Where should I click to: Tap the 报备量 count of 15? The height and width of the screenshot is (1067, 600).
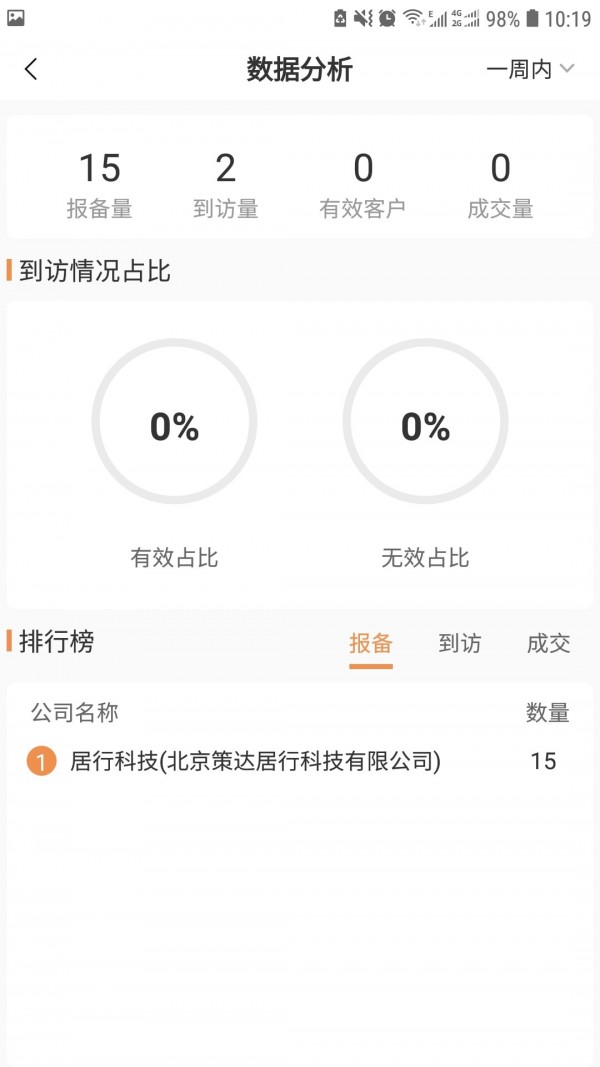coord(99,169)
